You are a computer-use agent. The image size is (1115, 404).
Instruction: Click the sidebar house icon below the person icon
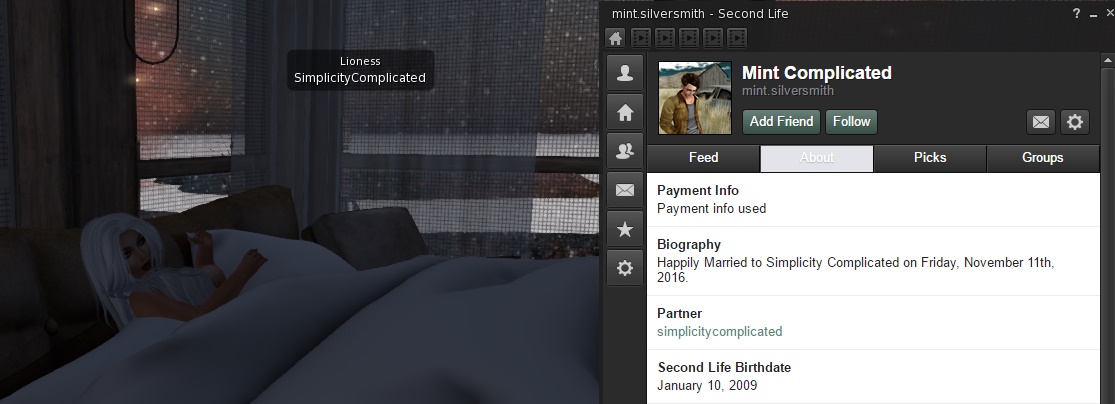pos(624,112)
